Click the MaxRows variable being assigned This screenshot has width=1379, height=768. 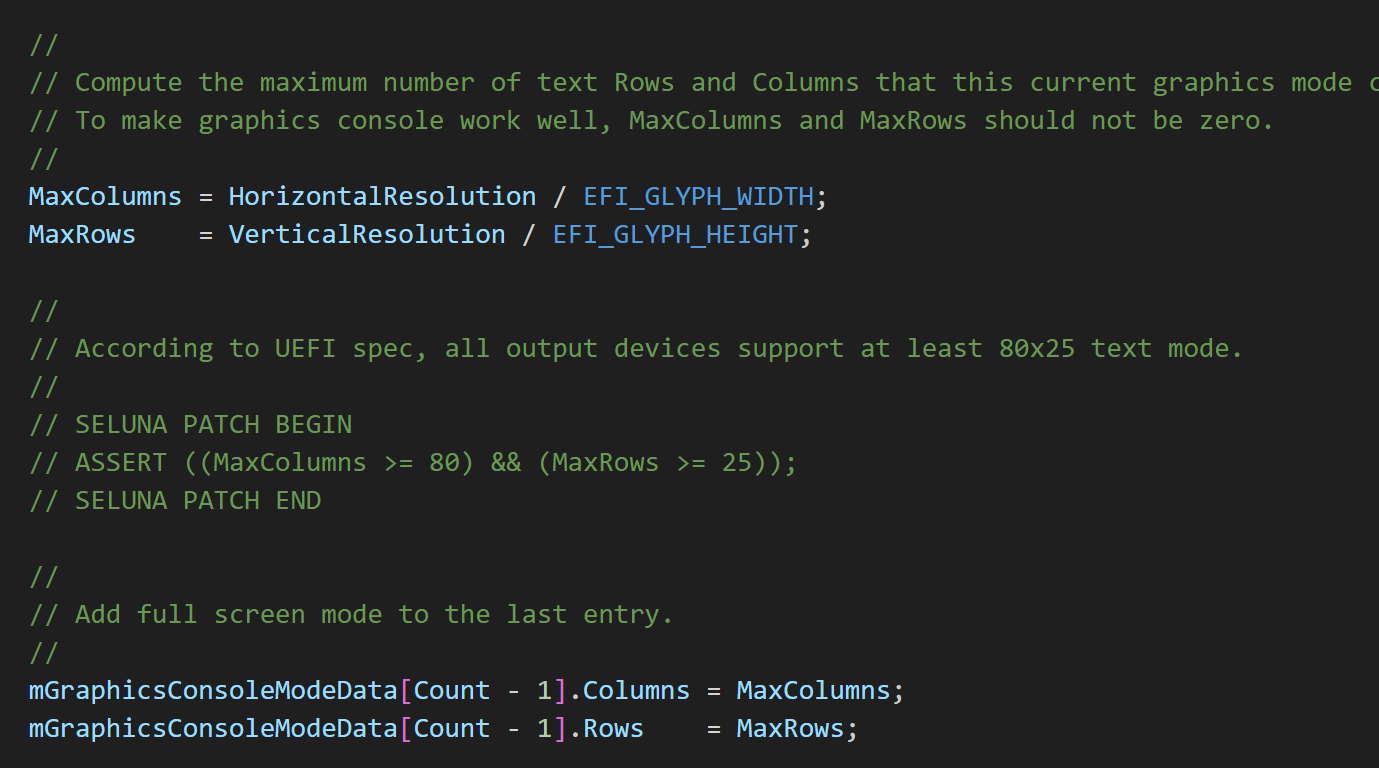(82, 234)
